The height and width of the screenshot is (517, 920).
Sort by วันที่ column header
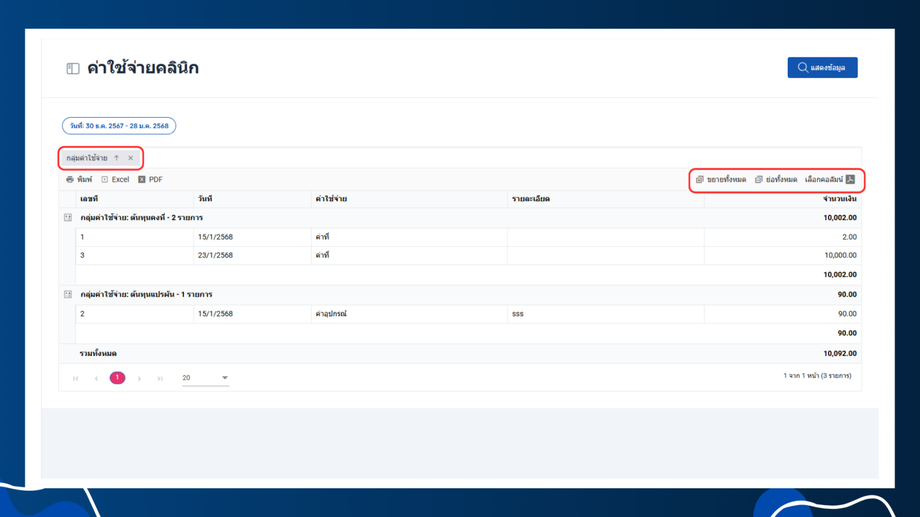click(x=252, y=199)
